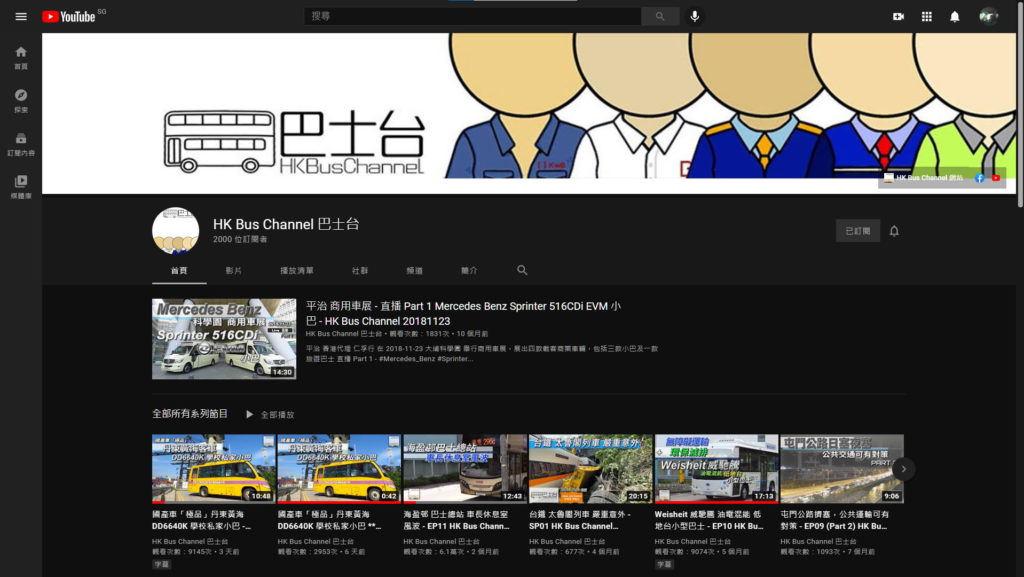The height and width of the screenshot is (577, 1024).
Task: Open Library in the left sidebar
Action: pyautogui.click(x=21, y=187)
